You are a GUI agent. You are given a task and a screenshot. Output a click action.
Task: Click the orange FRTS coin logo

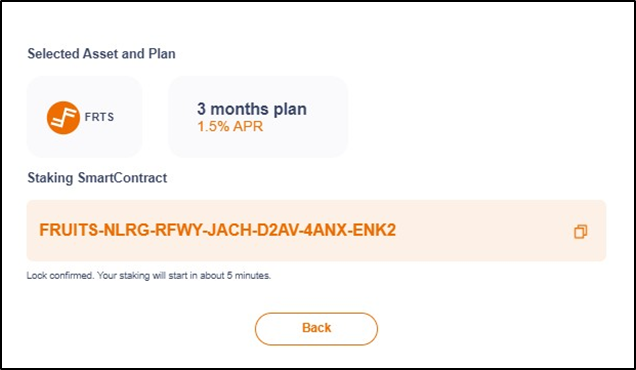(63, 118)
